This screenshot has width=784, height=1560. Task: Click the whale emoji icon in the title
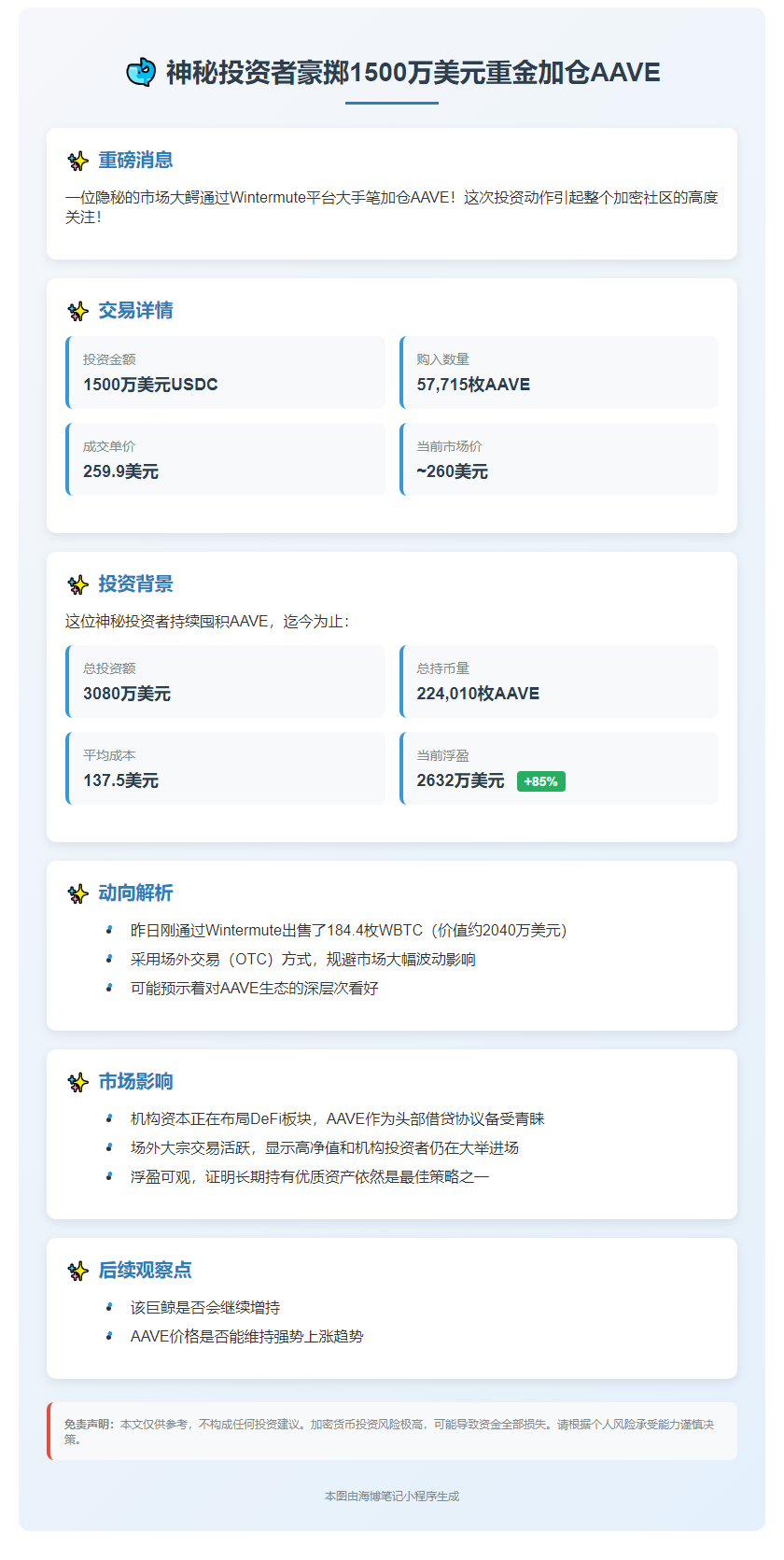(x=141, y=72)
